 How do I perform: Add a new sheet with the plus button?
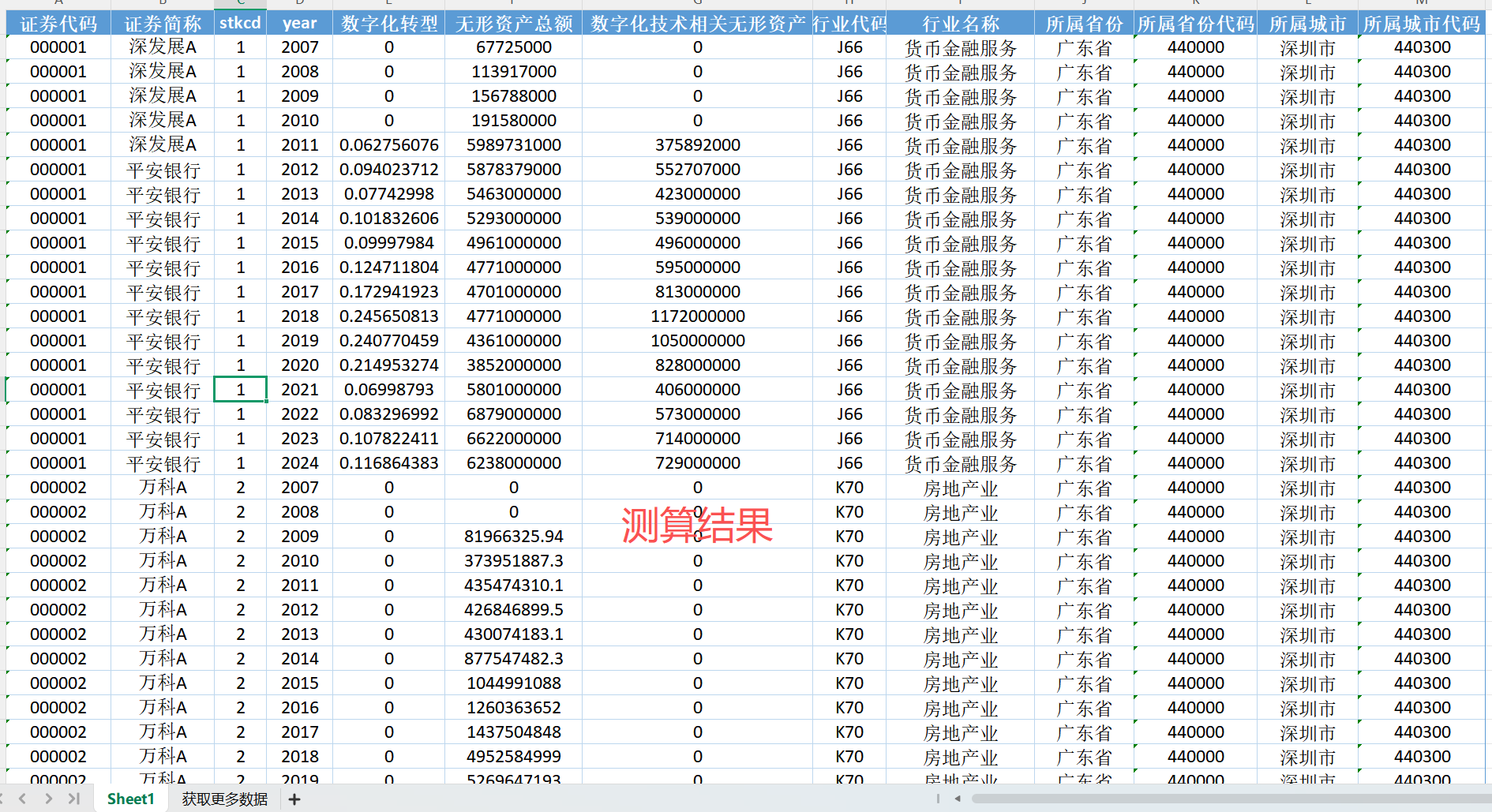[x=294, y=799]
